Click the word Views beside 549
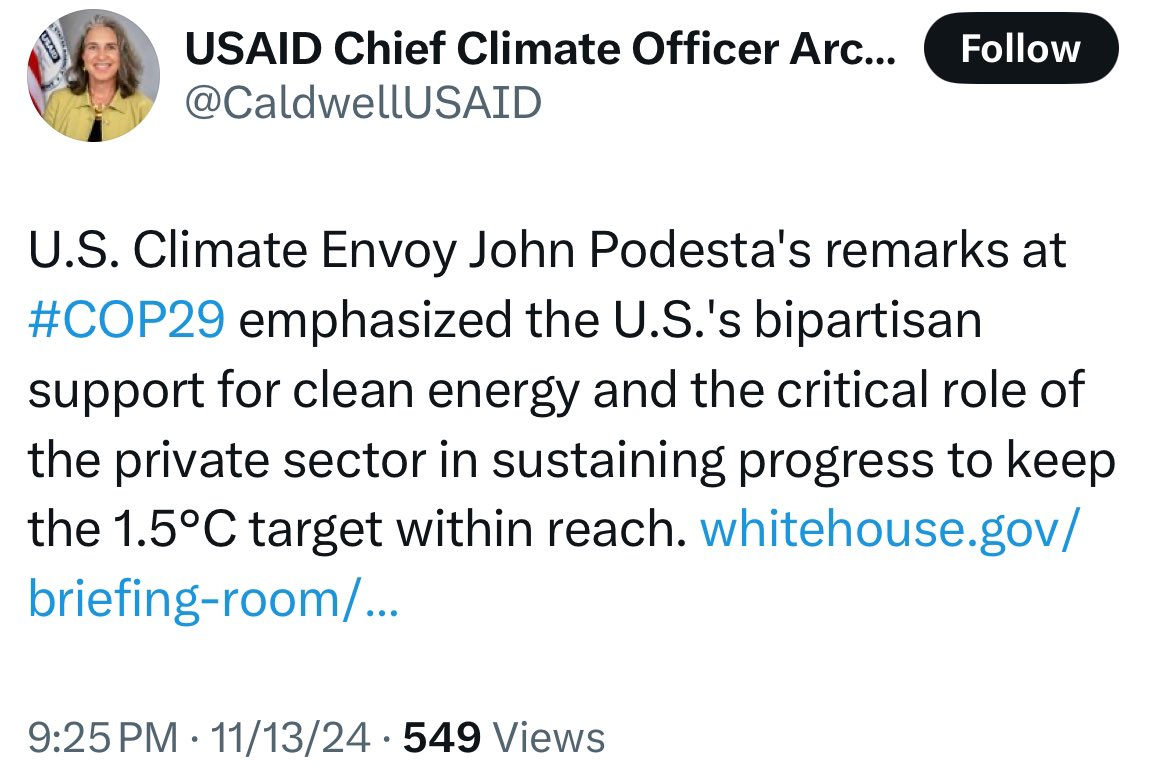1170x778 pixels. [x=549, y=738]
